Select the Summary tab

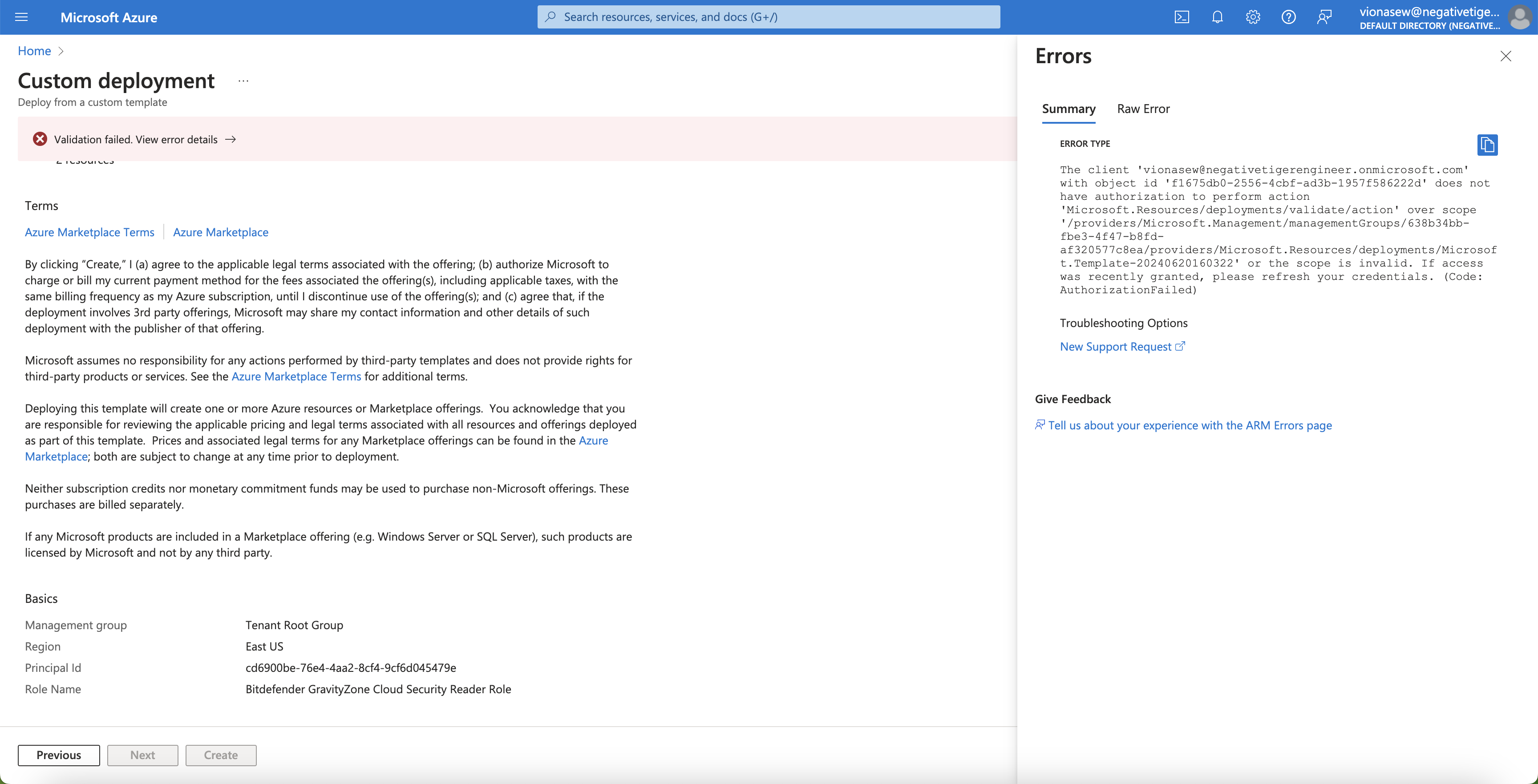coord(1068,109)
